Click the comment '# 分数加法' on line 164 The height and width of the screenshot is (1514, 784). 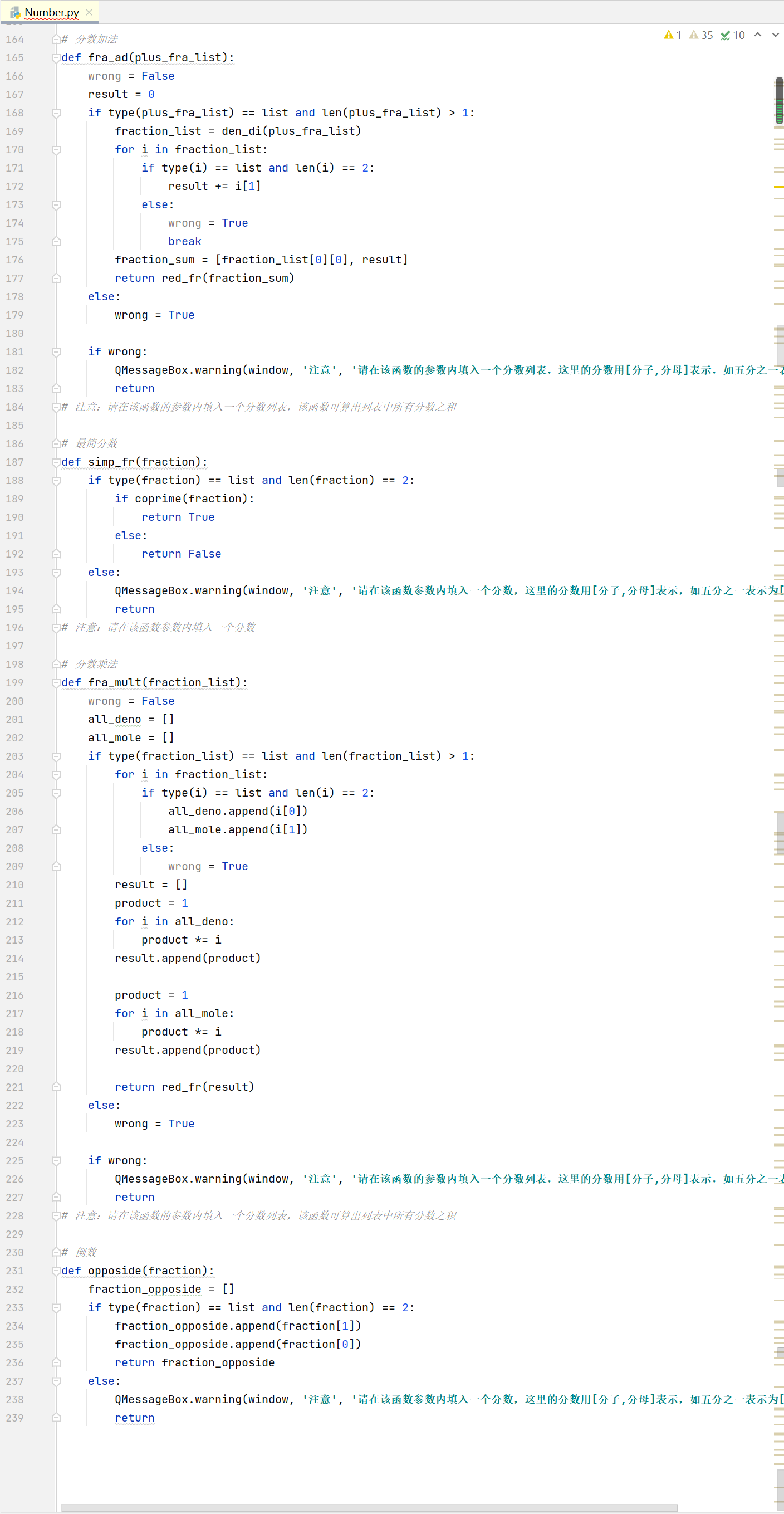pyautogui.click(x=89, y=40)
